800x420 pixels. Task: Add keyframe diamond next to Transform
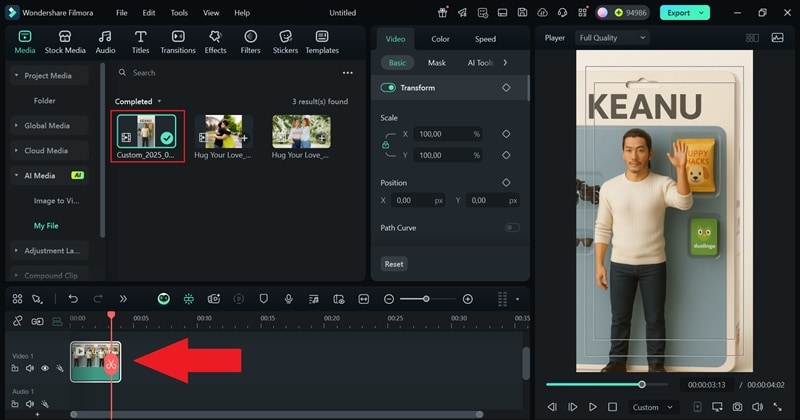tap(506, 88)
